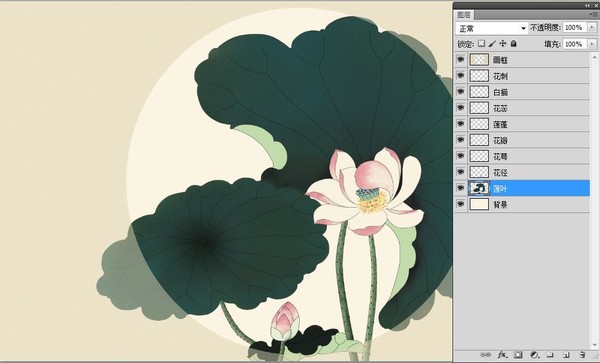Select layer named 花萼

point(500,156)
